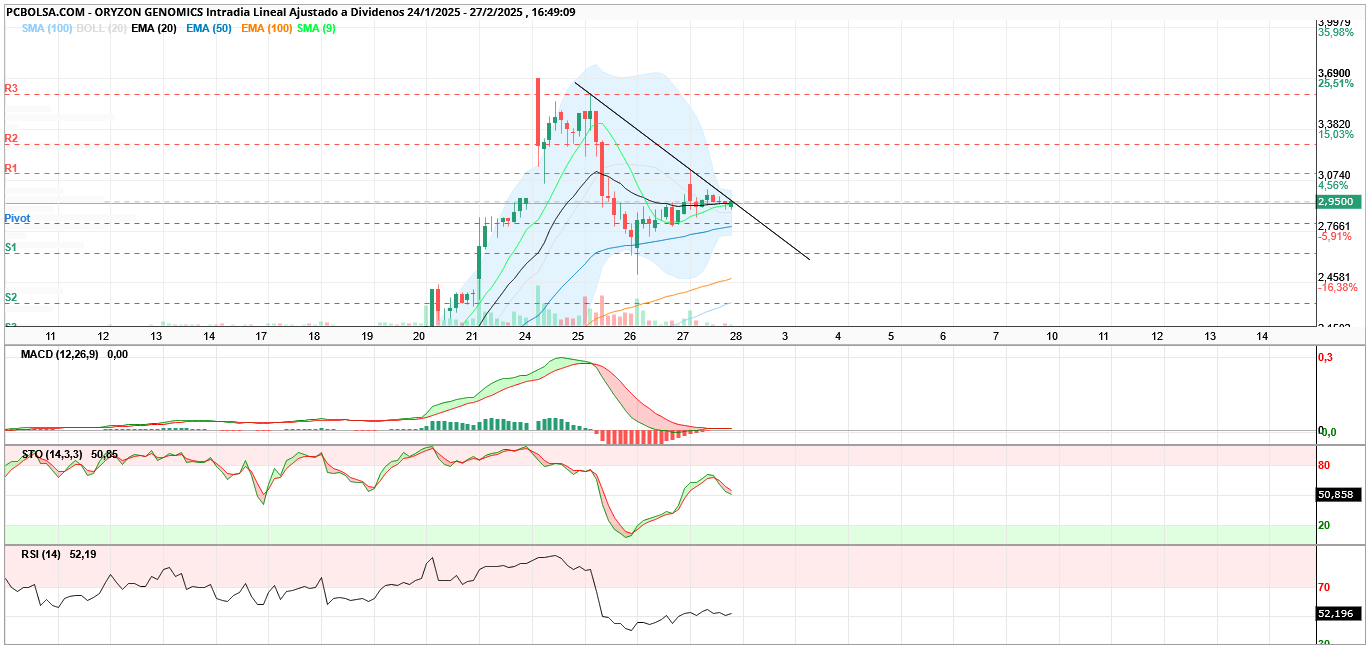Click date 3 on the time axis

click(785, 337)
